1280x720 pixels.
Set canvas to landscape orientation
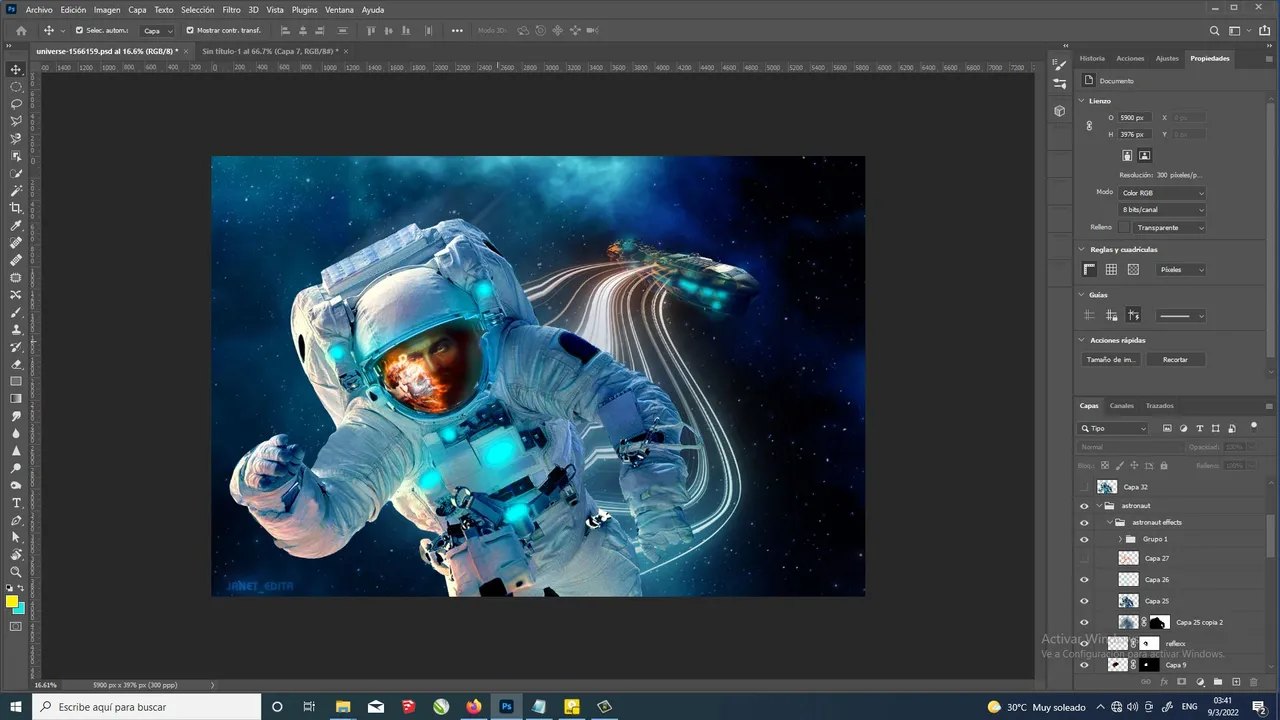(1145, 155)
